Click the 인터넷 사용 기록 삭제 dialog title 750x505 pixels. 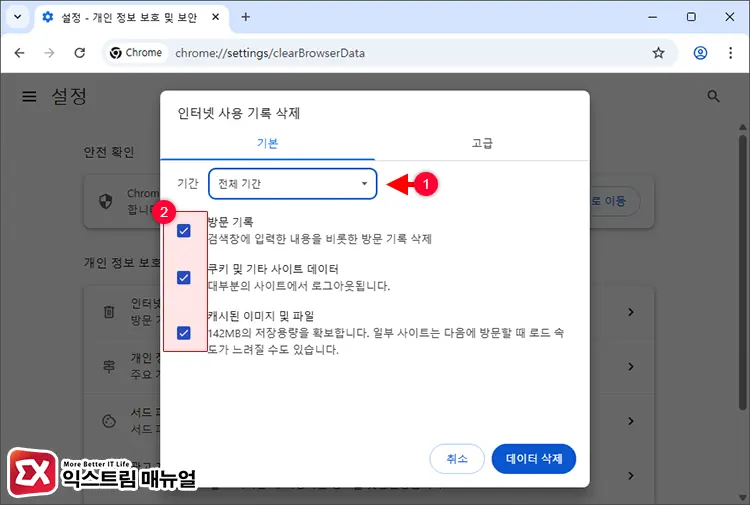(x=239, y=113)
